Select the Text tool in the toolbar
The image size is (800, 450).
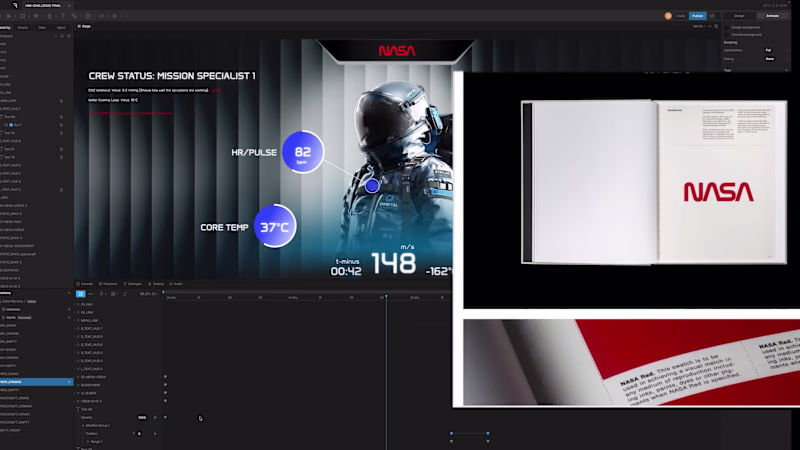point(63,16)
